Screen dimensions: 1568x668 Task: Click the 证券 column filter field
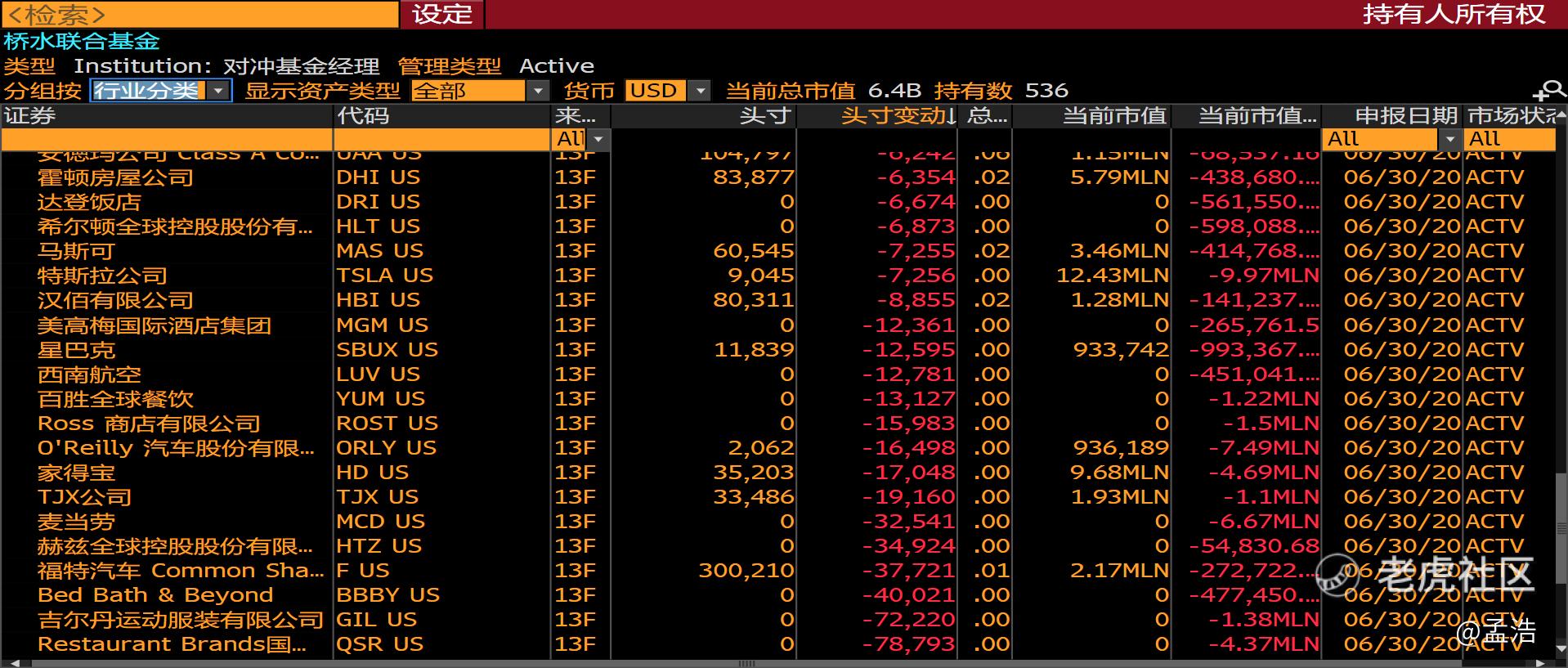[x=167, y=139]
